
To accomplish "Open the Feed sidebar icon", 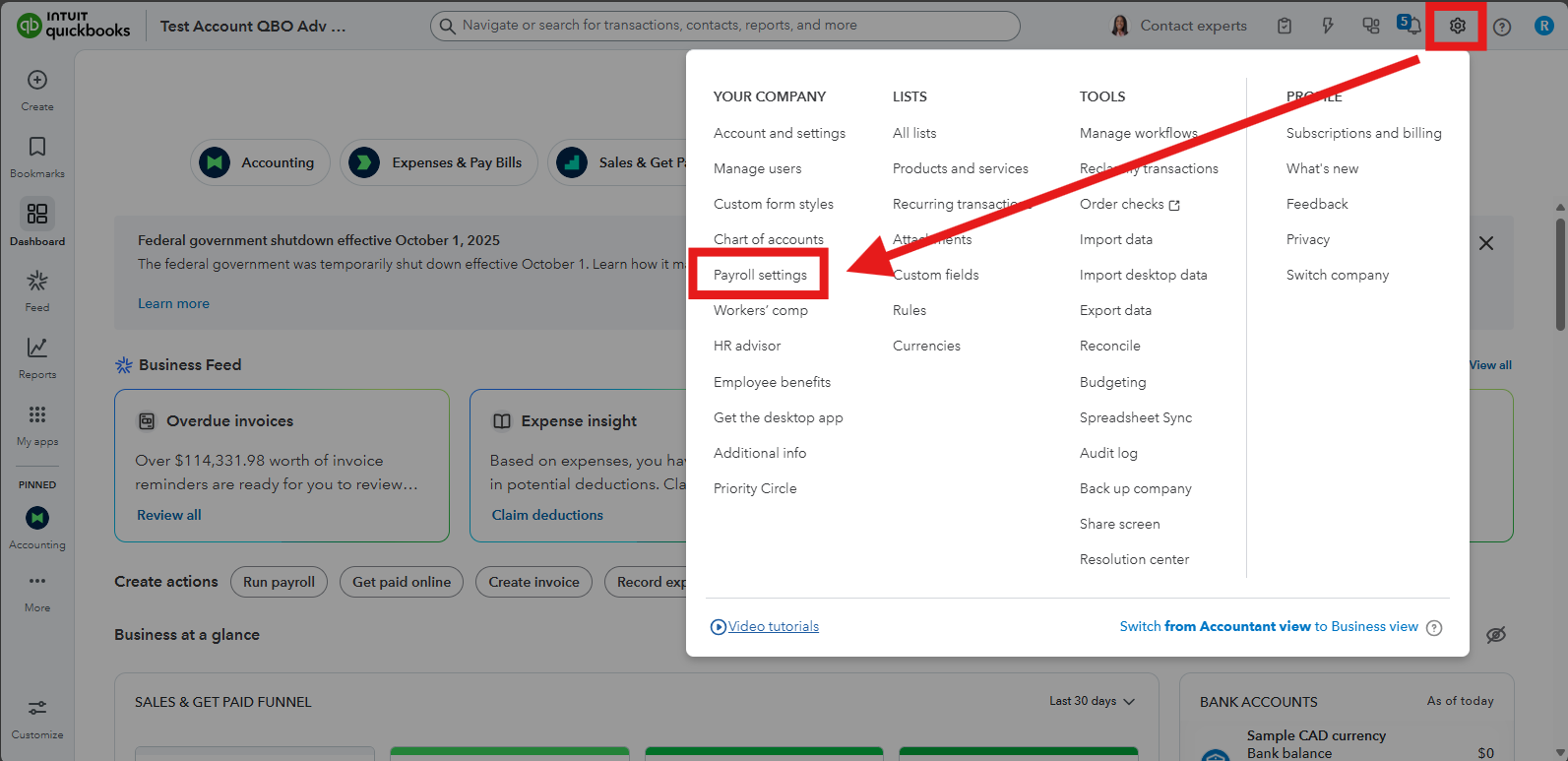I will 37,282.
